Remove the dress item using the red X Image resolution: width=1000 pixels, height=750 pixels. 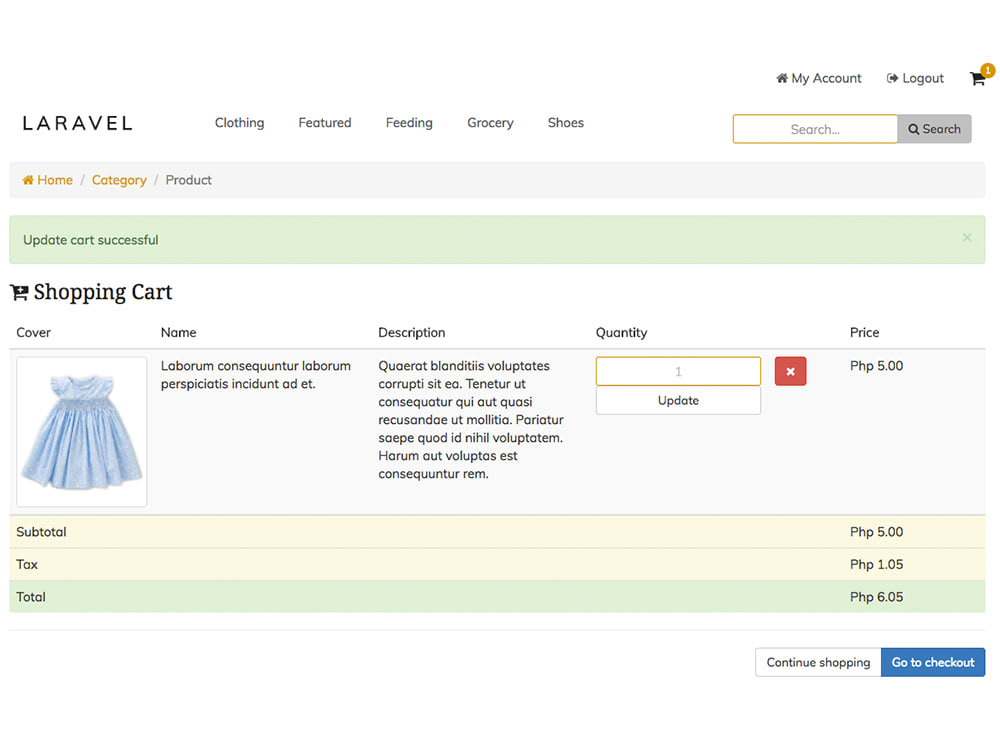coord(790,371)
